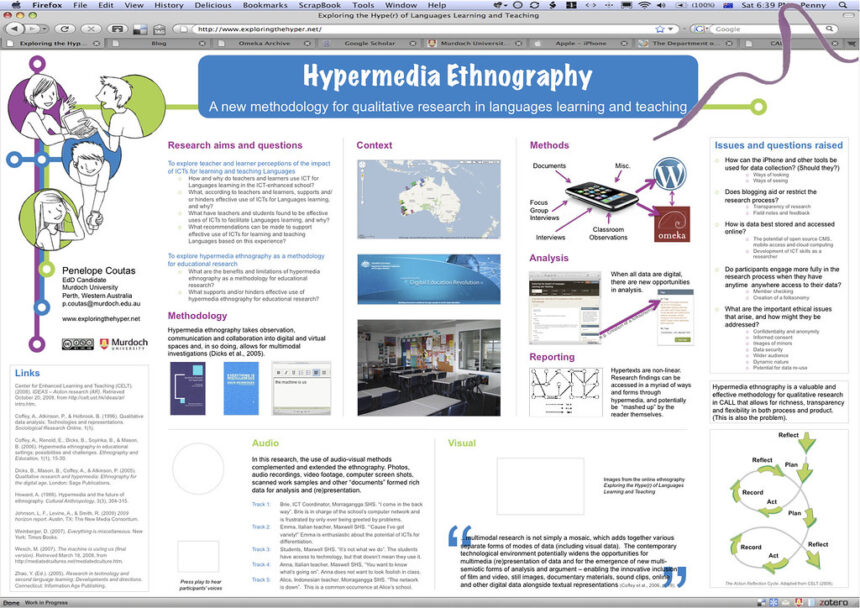The height and width of the screenshot is (608, 860).
Task: Click the dark toolbar button right of the Stop button
Action: 117,29
